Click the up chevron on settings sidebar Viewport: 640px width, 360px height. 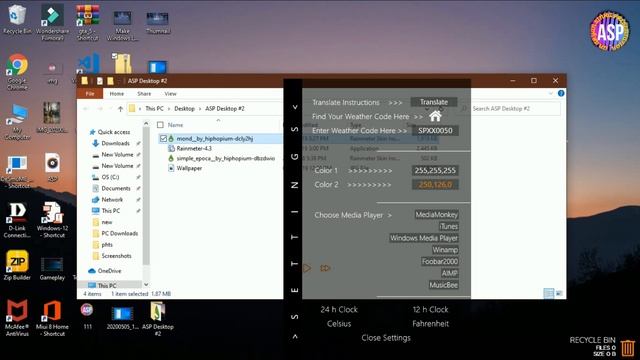[x=295, y=337]
